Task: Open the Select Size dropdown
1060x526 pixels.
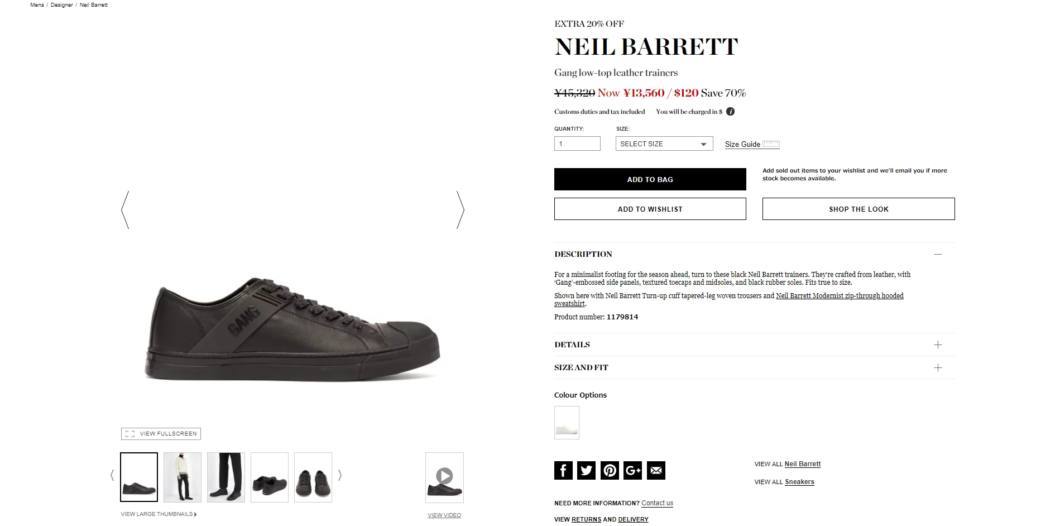Action: 664,144
